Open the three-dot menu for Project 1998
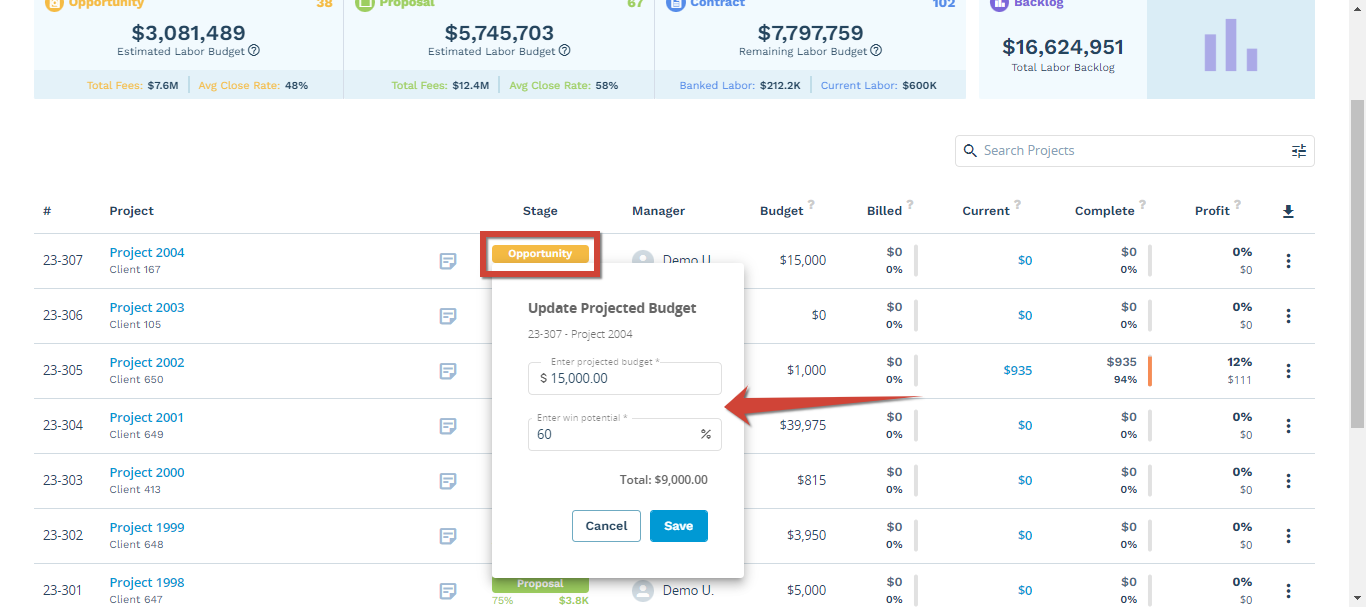This screenshot has width=1366, height=607. click(x=1288, y=590)
